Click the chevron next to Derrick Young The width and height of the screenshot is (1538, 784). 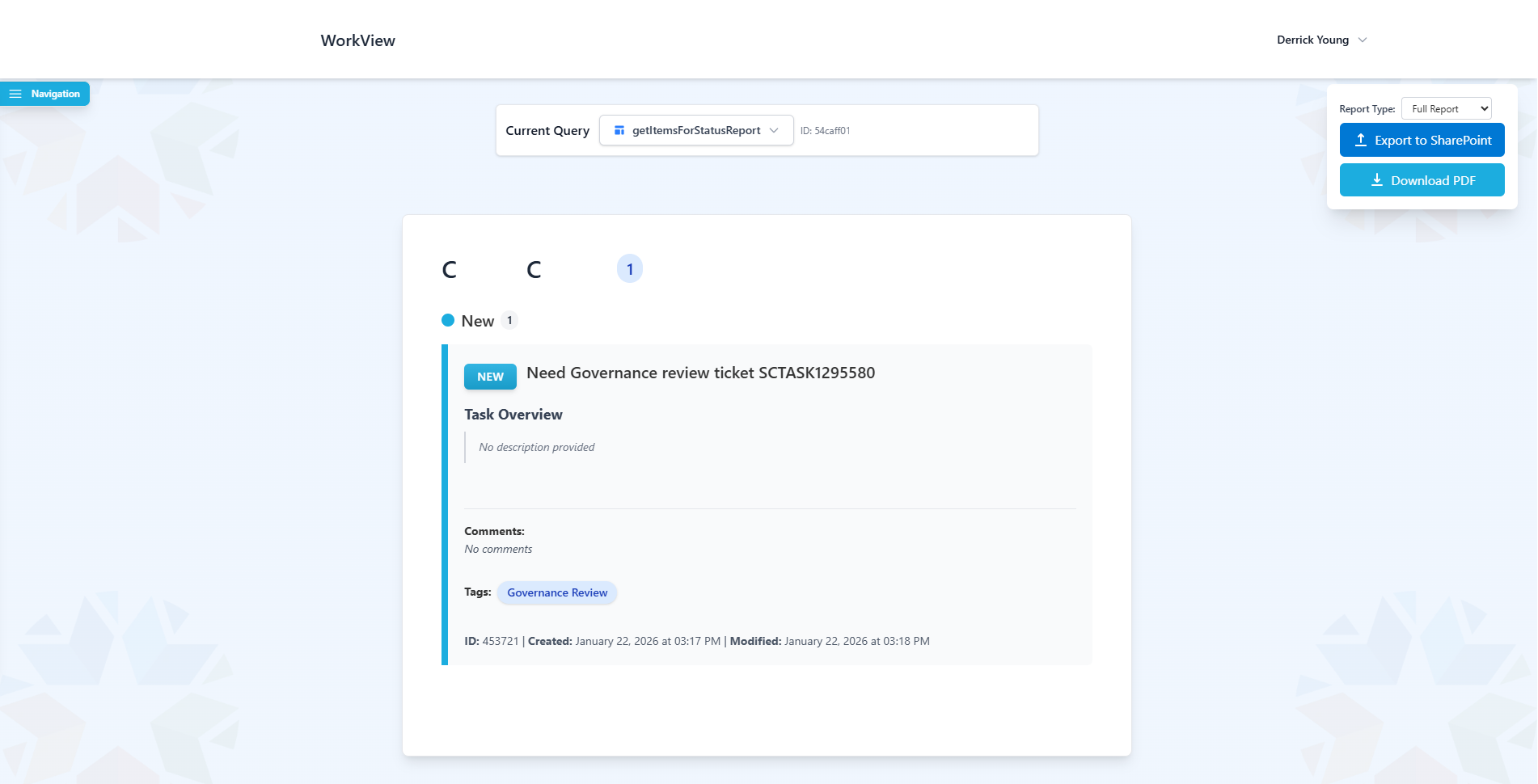[1363, 40]
